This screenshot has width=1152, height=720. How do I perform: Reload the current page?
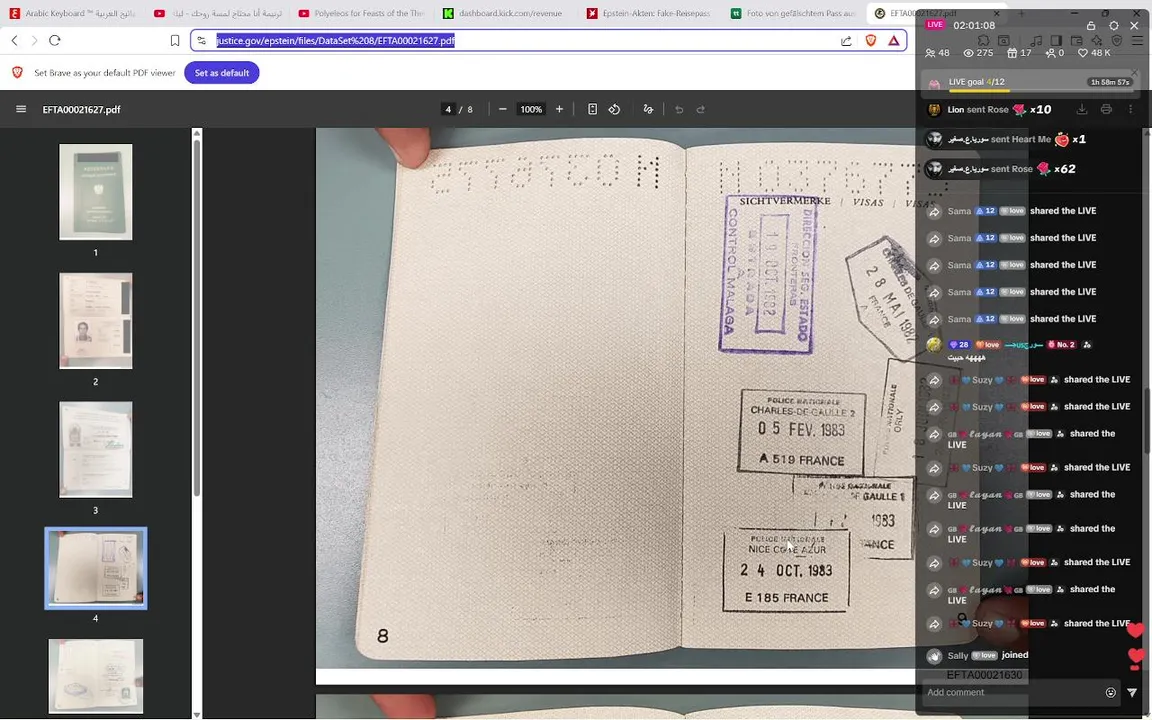(x=54, y=40)
